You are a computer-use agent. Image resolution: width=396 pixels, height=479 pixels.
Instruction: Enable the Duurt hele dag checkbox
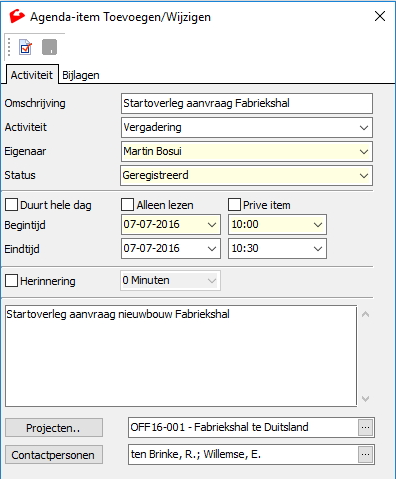click(x=11, y=205)
